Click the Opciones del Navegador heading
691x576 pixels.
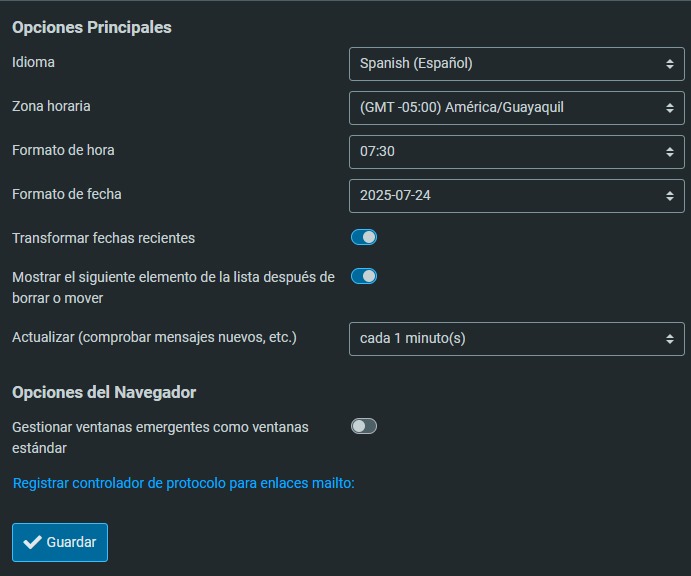[104, 392]
